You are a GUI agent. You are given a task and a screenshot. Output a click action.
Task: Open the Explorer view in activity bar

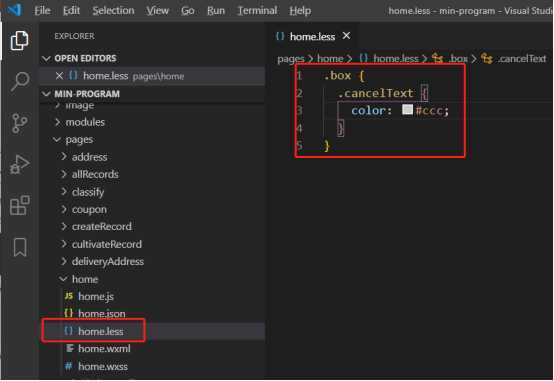19,41
